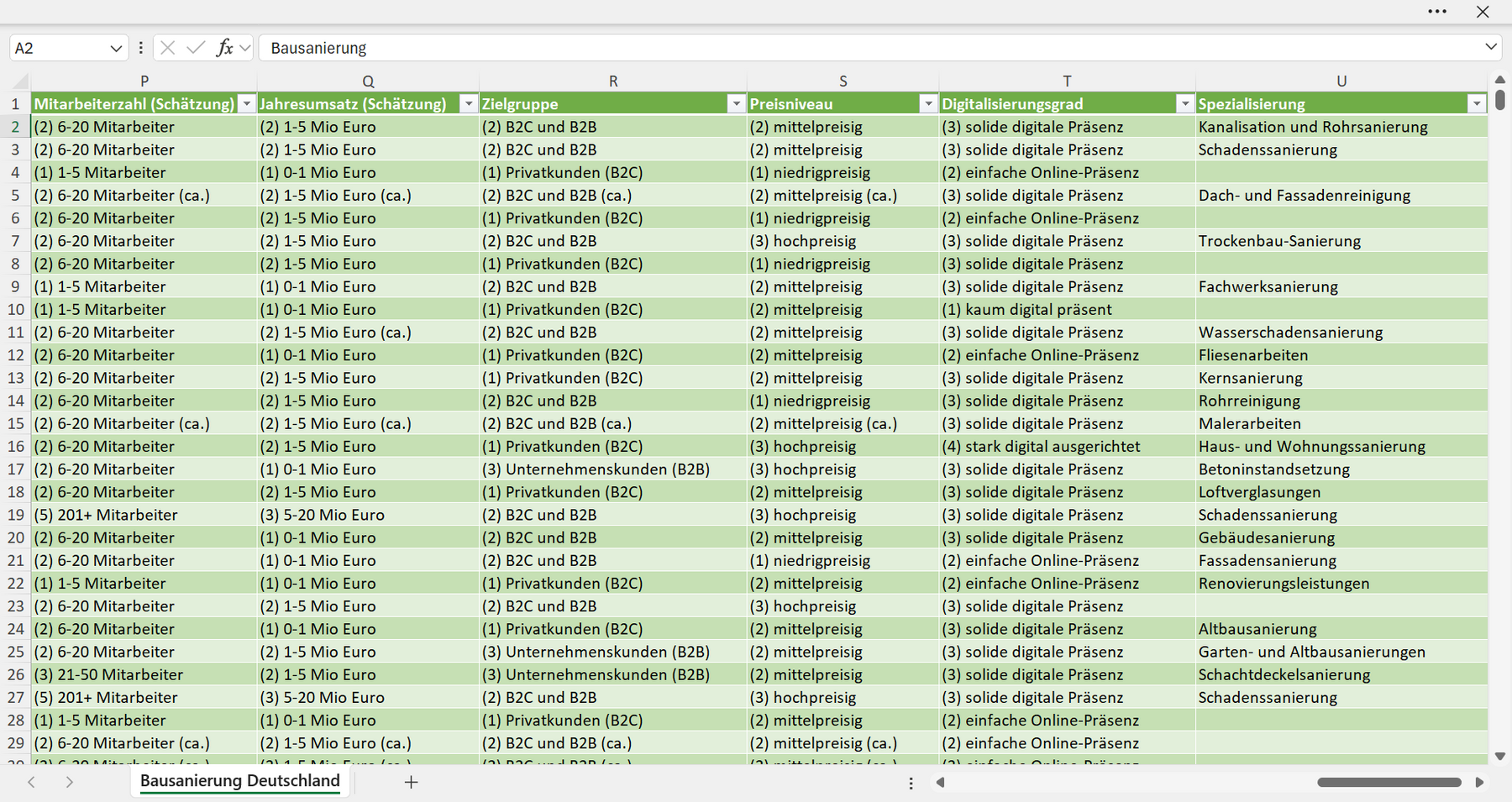Open the Spezialisierung filter dropdown

(x=1477, y=104)
